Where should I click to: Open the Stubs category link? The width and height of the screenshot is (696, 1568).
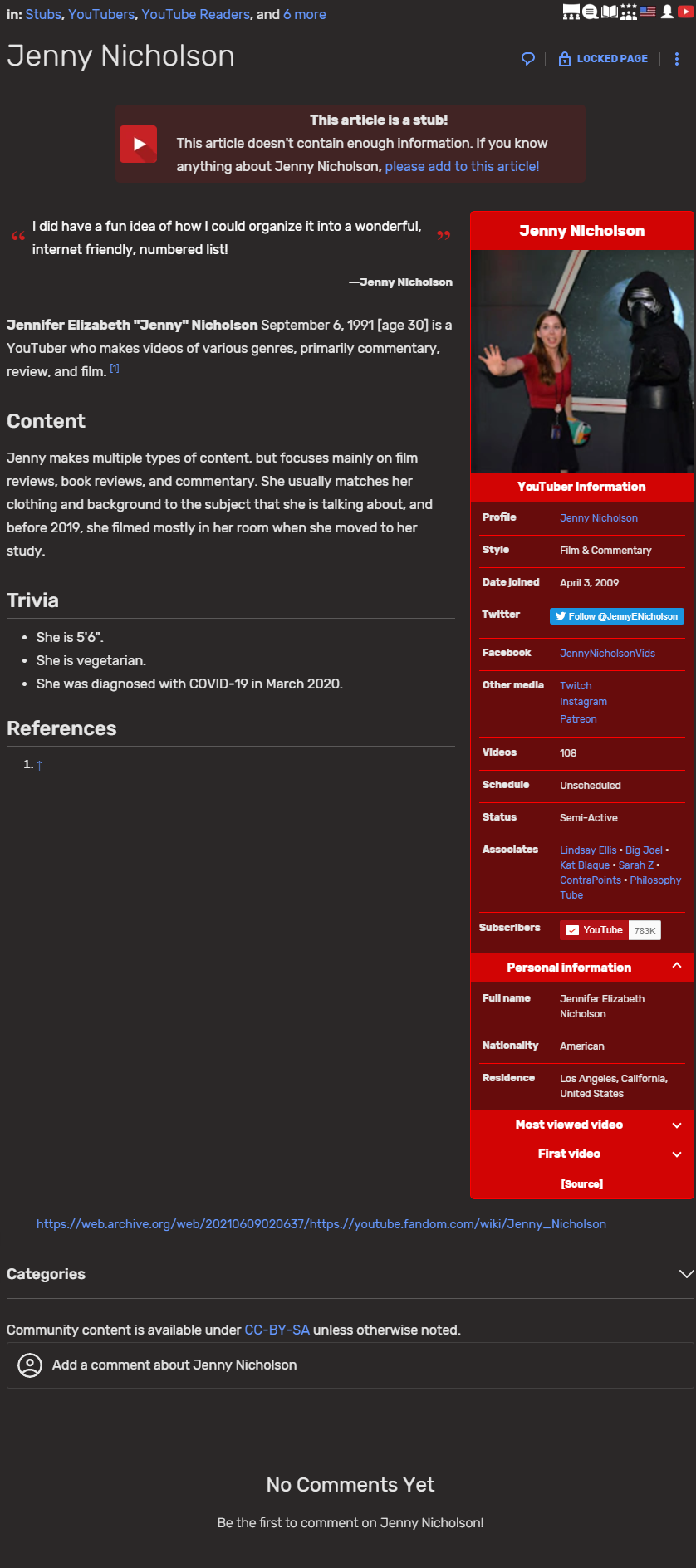pos(43,14)
